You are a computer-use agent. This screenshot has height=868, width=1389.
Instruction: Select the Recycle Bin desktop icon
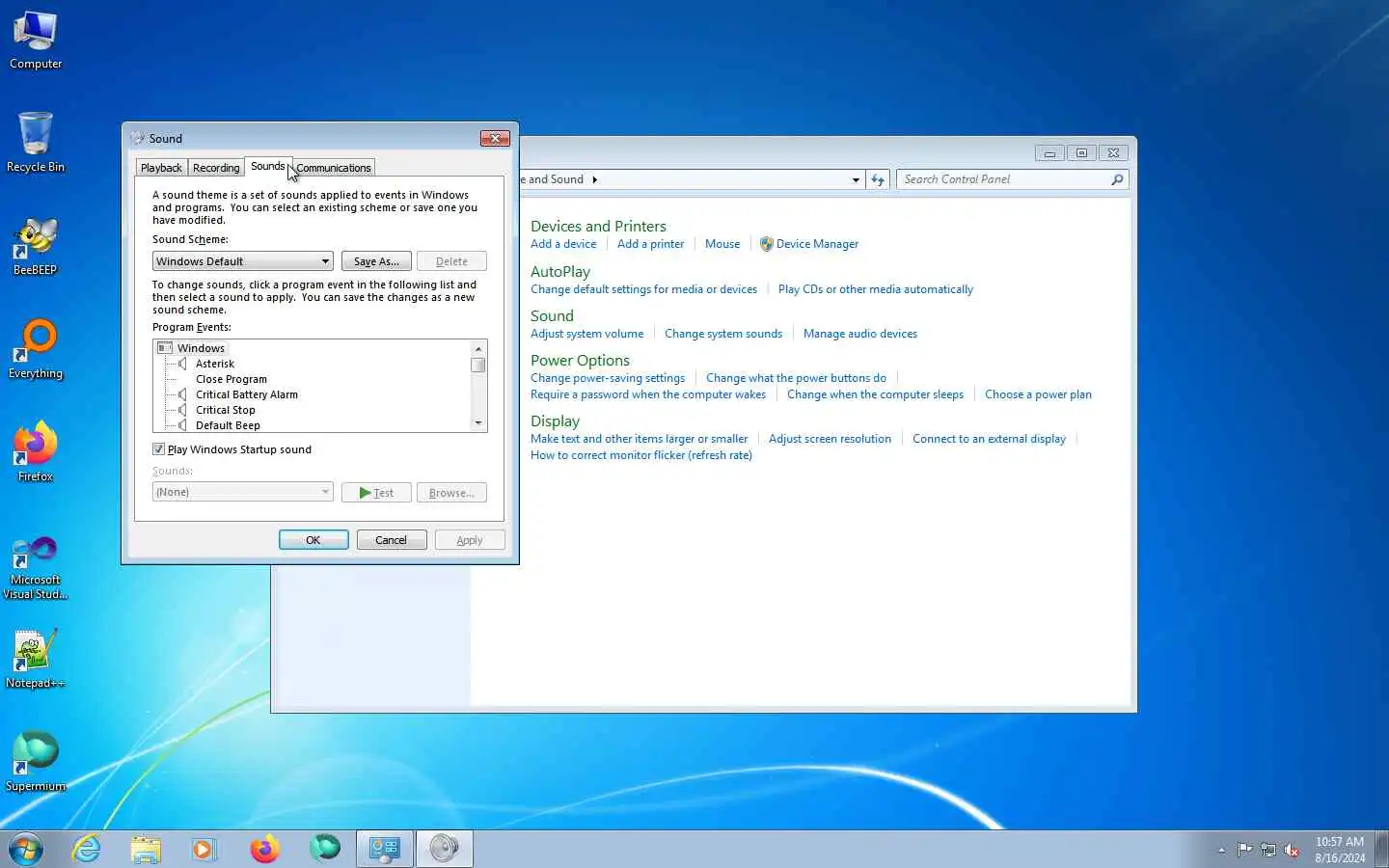coord(36,143)
